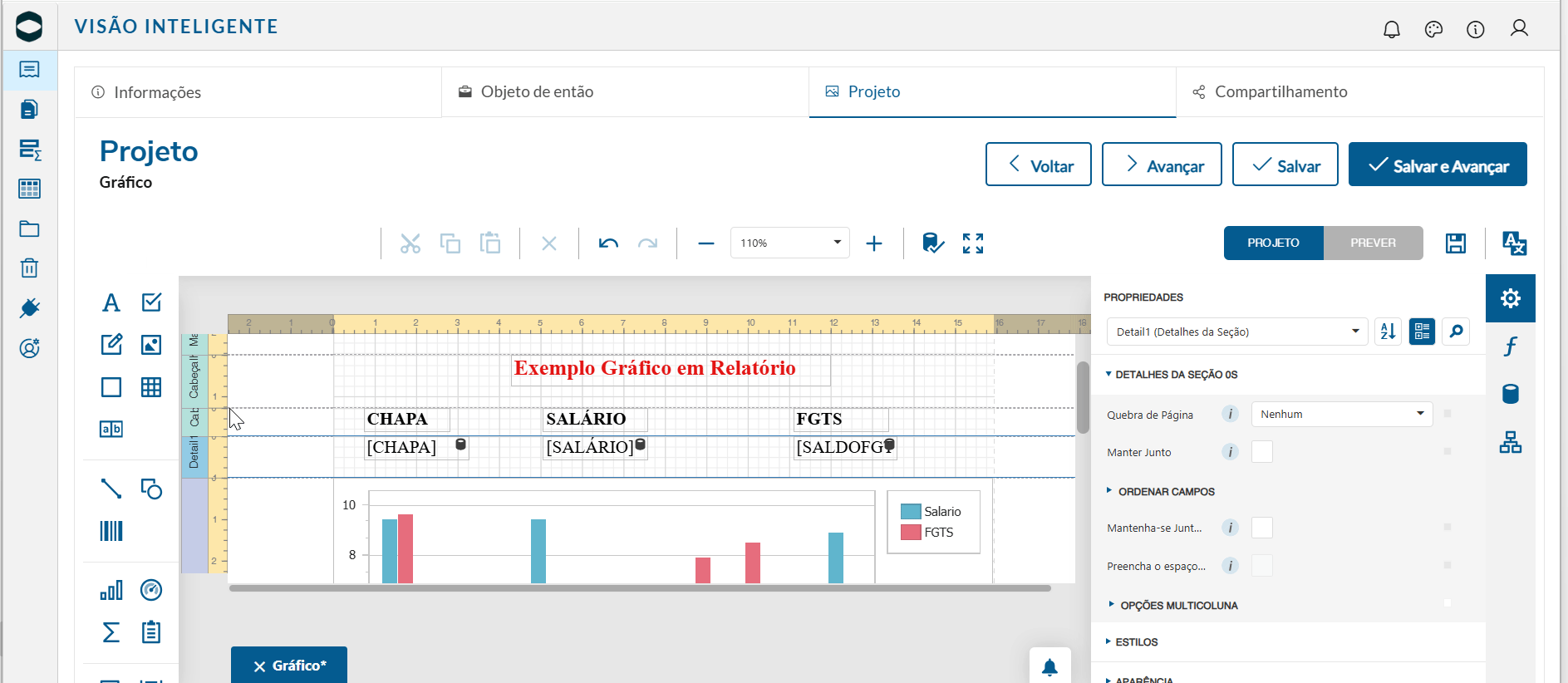Click the Voltar button
Viewport: 1568px width, 683px height.
(x=1038, y=165)
